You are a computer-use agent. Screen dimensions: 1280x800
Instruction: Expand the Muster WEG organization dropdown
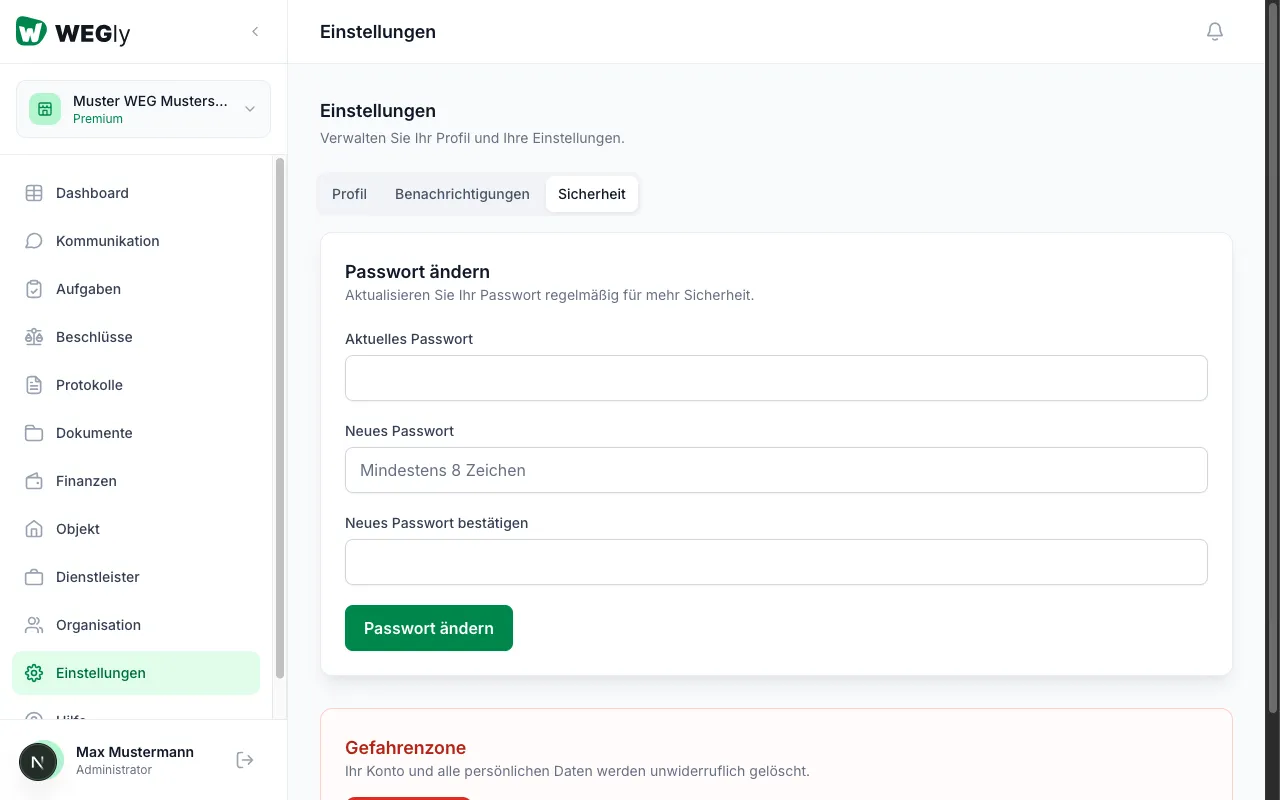[250, 109]
